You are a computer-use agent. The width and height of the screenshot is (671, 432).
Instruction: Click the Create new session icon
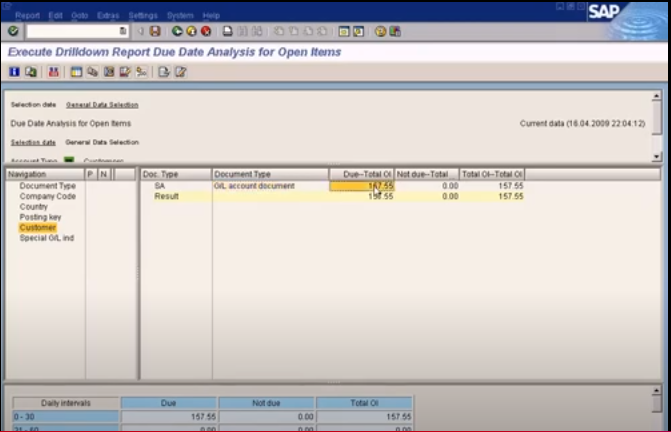click(344, 31)
